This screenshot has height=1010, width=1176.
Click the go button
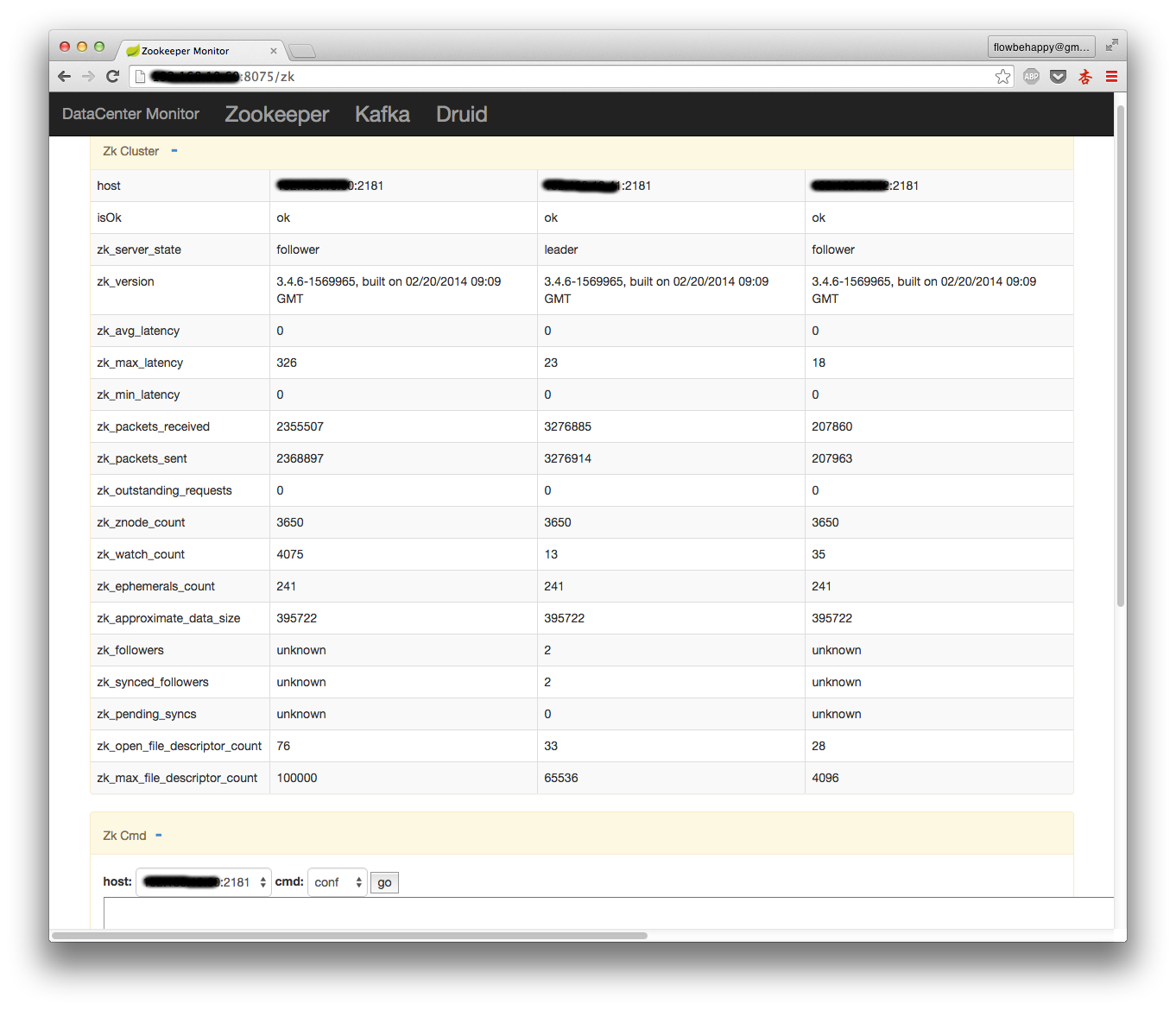(x=384, y=882)
